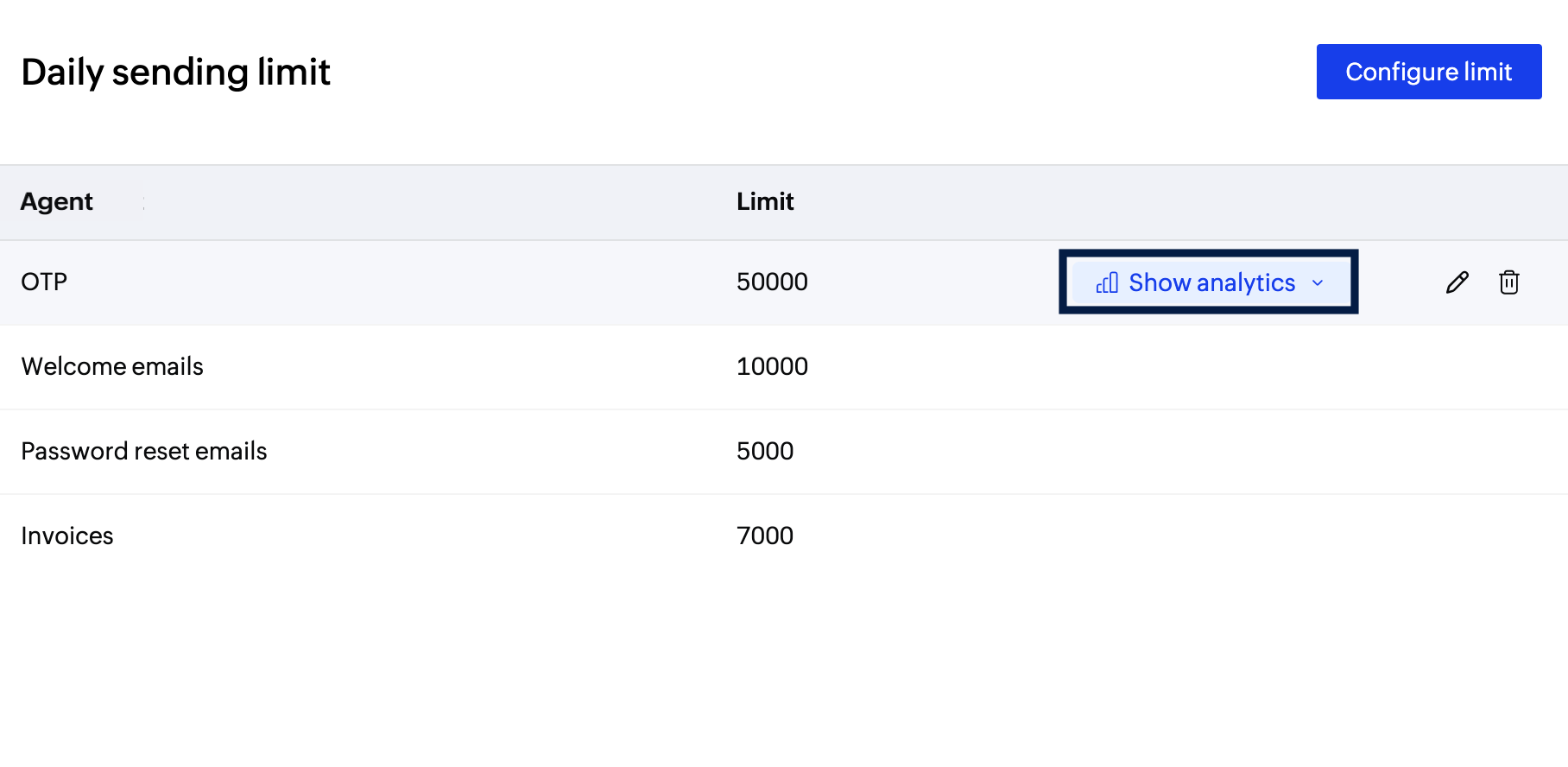The height and width of the screenshot is (767, 1568).
Task: Click the Agent column header
Action: 57,201
